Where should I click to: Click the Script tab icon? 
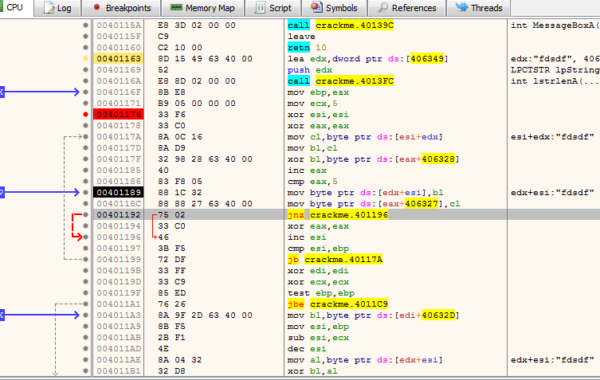click(x=260, y=8)
